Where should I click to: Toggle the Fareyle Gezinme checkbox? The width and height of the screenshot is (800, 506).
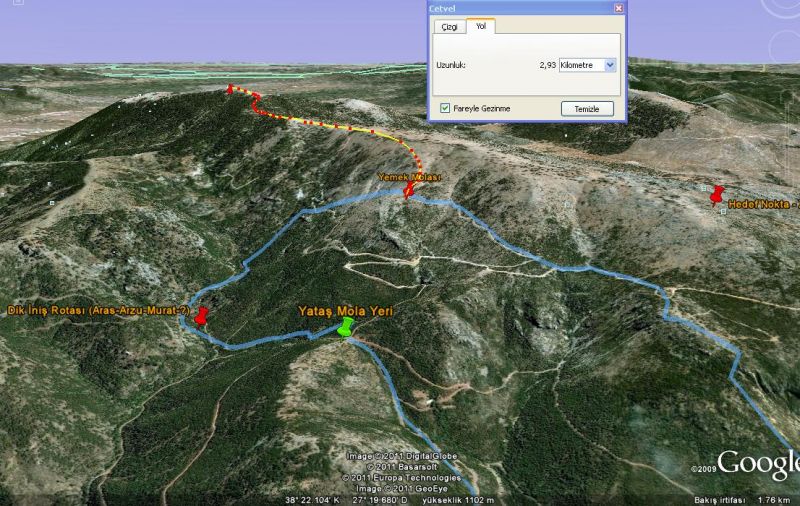[x=445, y=108]
